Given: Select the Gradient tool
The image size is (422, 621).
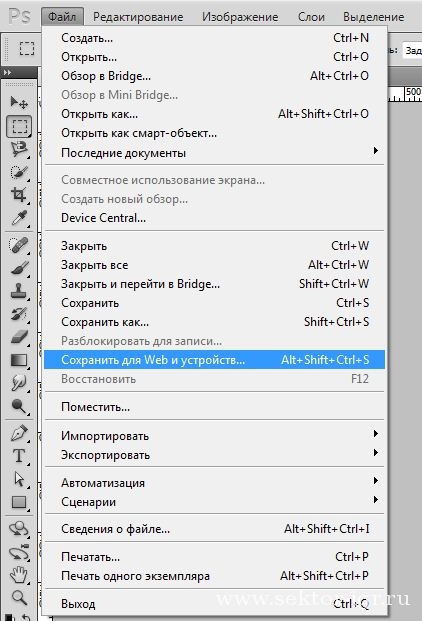Looking at the screenshot, I should [19, 360].
